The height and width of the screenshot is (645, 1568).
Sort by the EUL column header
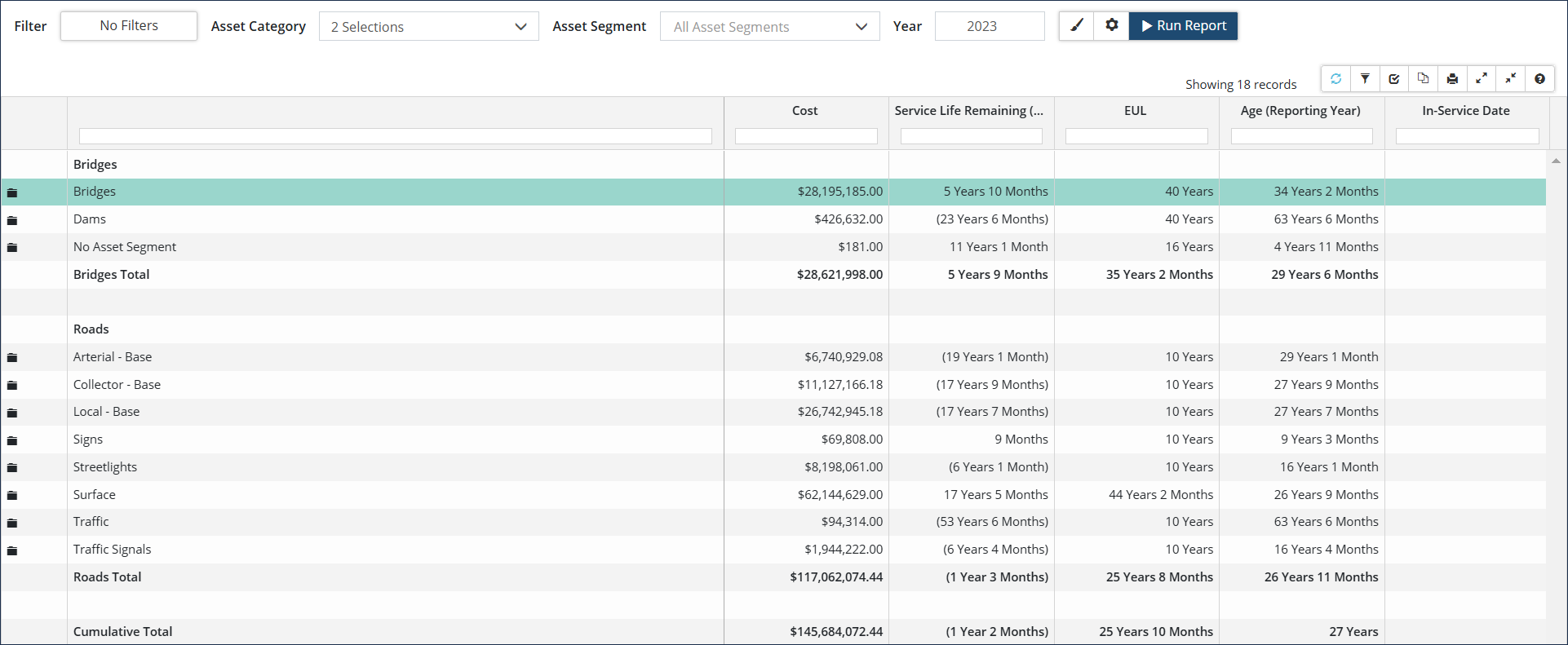point(1135,111)
